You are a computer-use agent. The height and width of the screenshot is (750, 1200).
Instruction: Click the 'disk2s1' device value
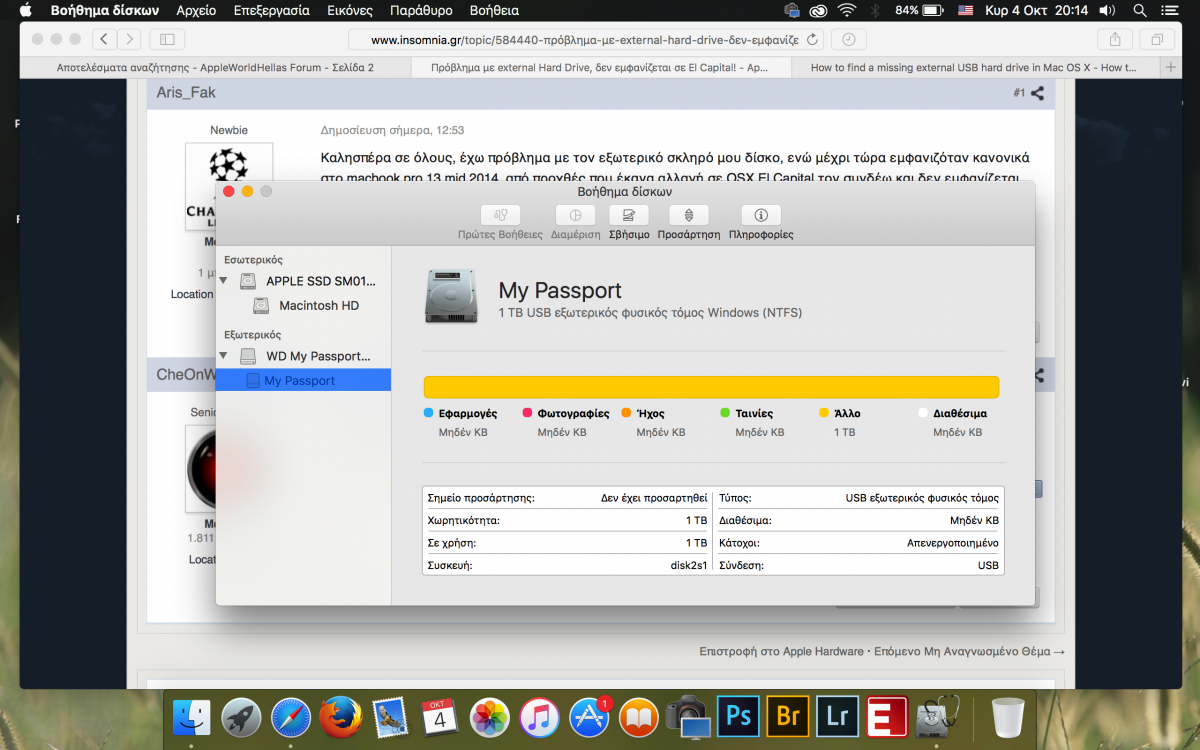tap(689, 565)
